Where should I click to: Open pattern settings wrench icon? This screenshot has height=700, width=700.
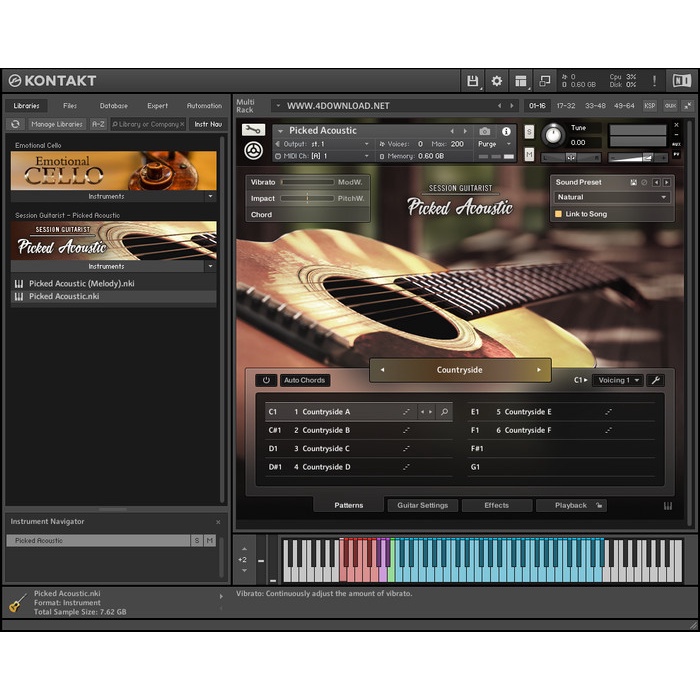pos(655,380)
